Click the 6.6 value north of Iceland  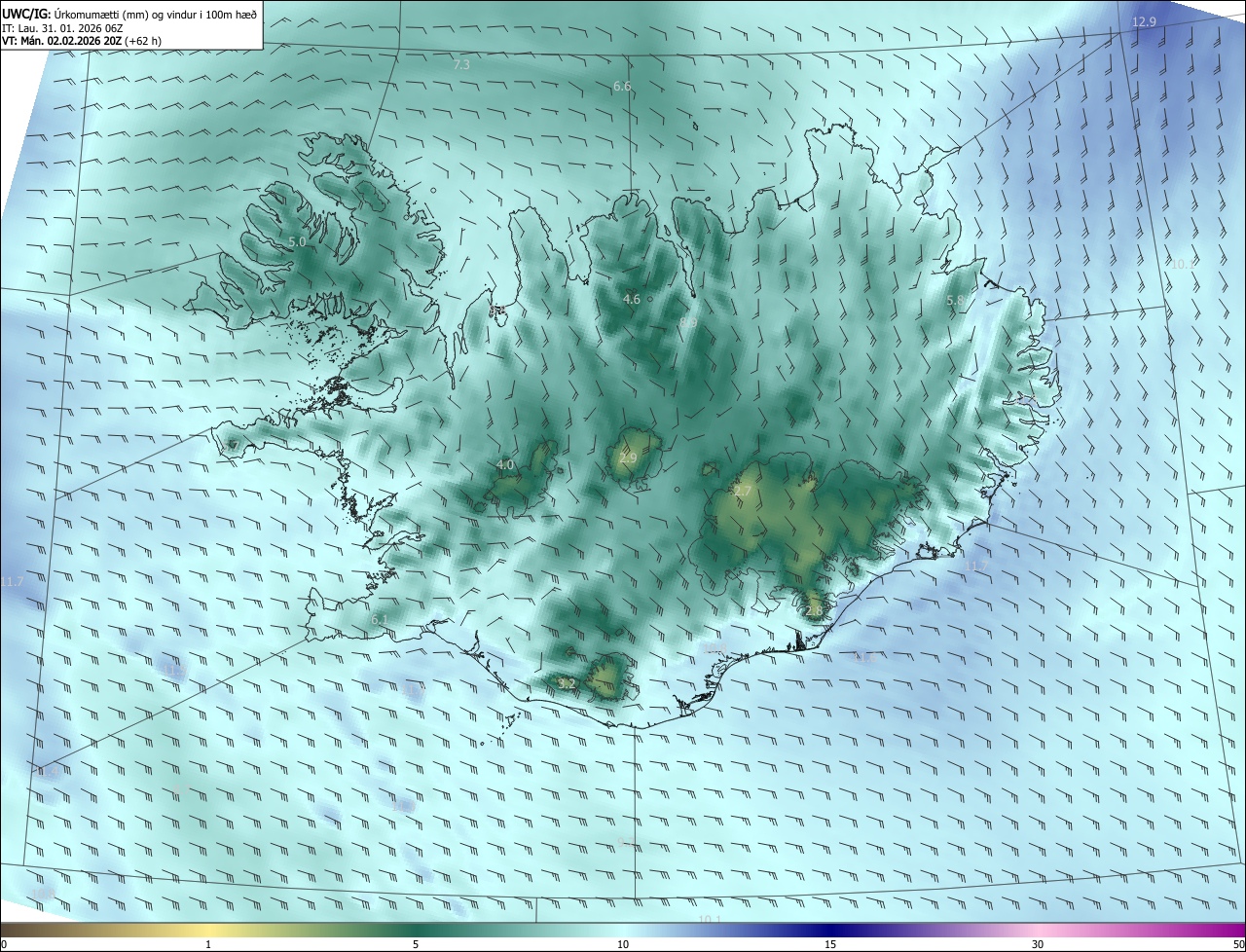(622, 87)
